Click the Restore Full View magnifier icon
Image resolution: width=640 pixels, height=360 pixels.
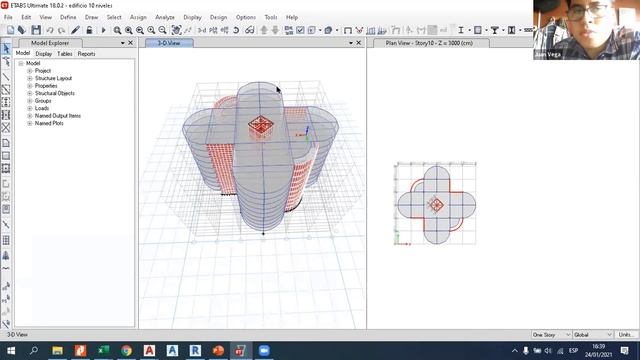(x=129, y=30)
